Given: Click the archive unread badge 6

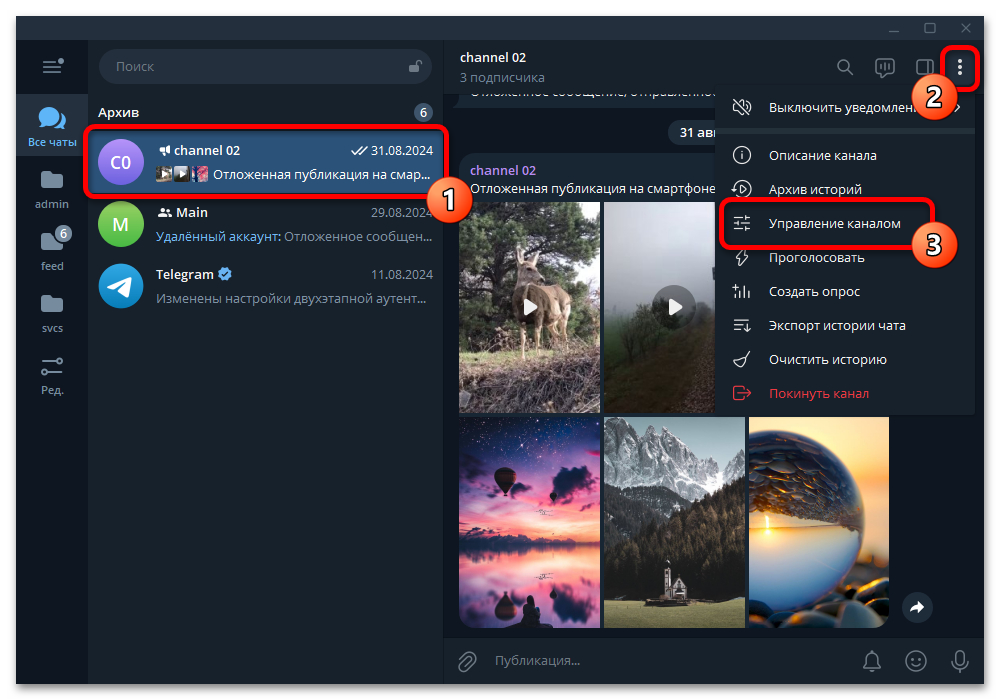Looking at the screenshot, I should tap(423, 113).
